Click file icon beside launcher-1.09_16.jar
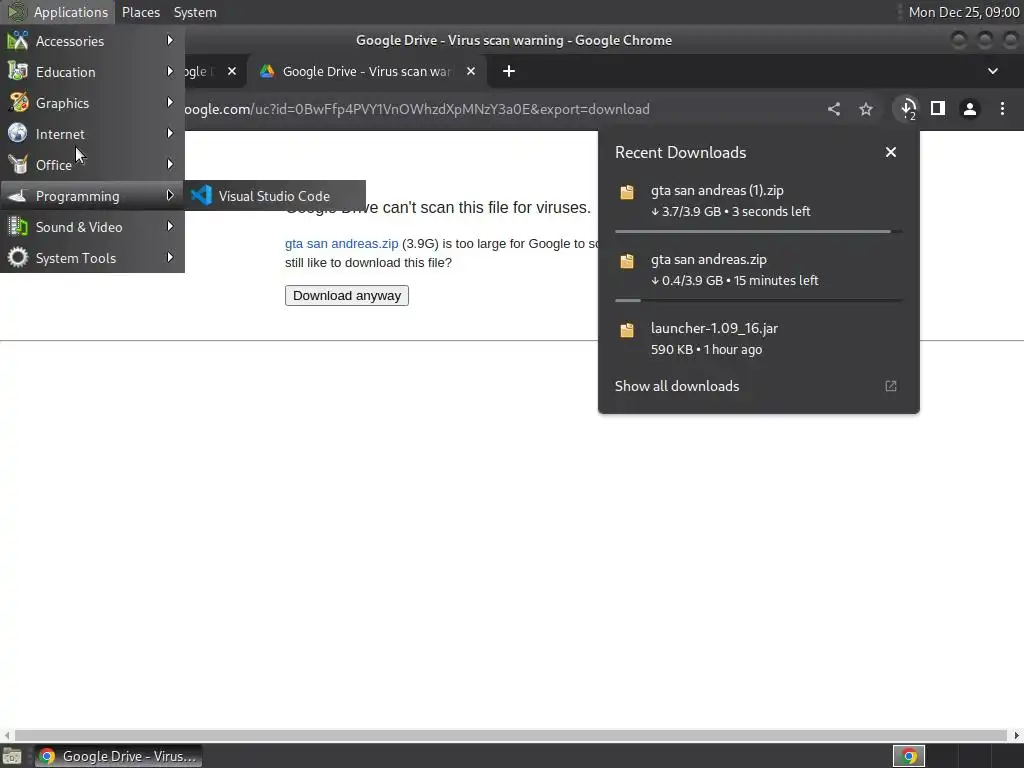Viewport: 1024px width, 768px height. [x=627, y=330]
